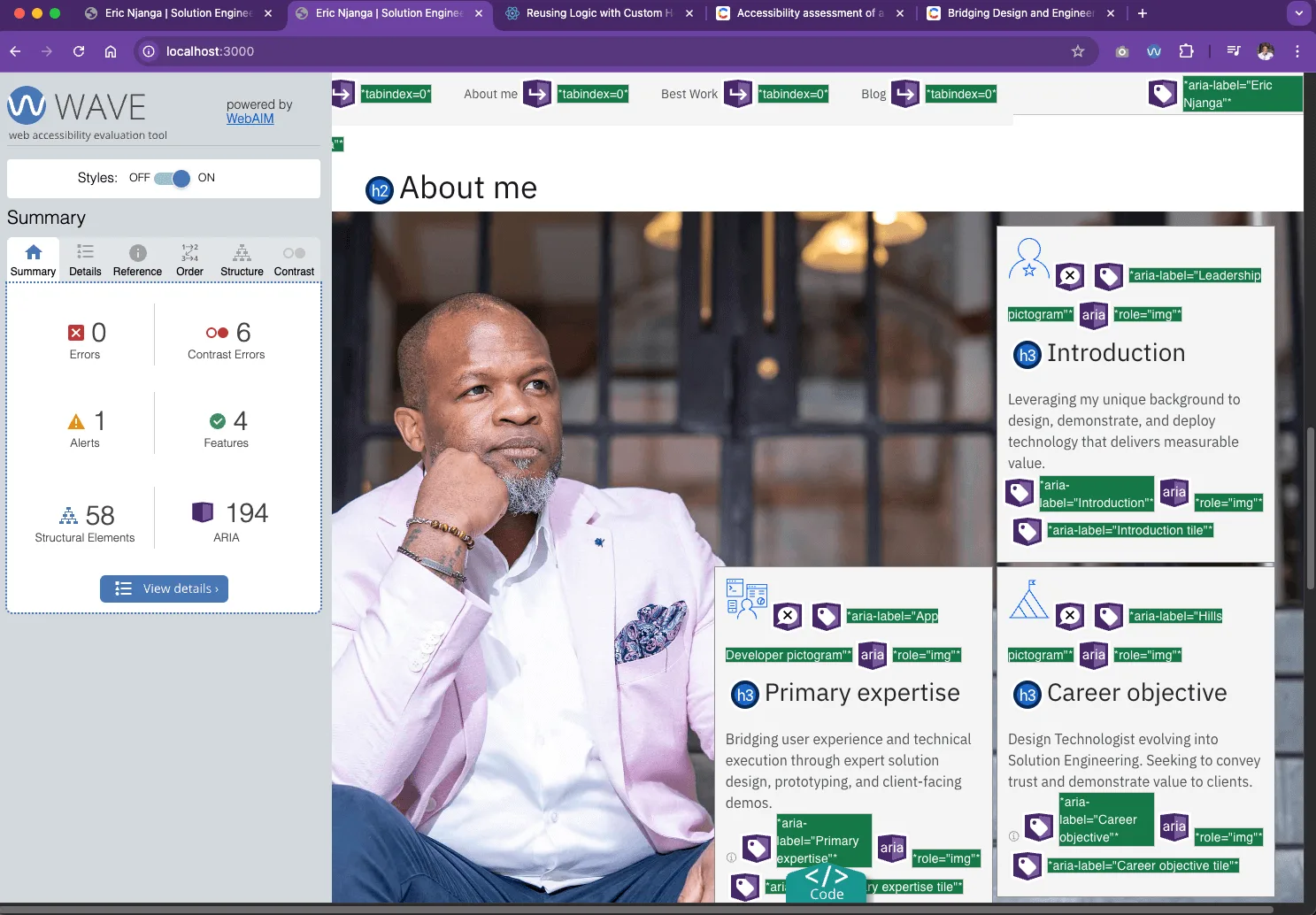Open the media controls icon in toolbar
1316x915 pixels.
pyautogui.click(x=1234, y=51)
